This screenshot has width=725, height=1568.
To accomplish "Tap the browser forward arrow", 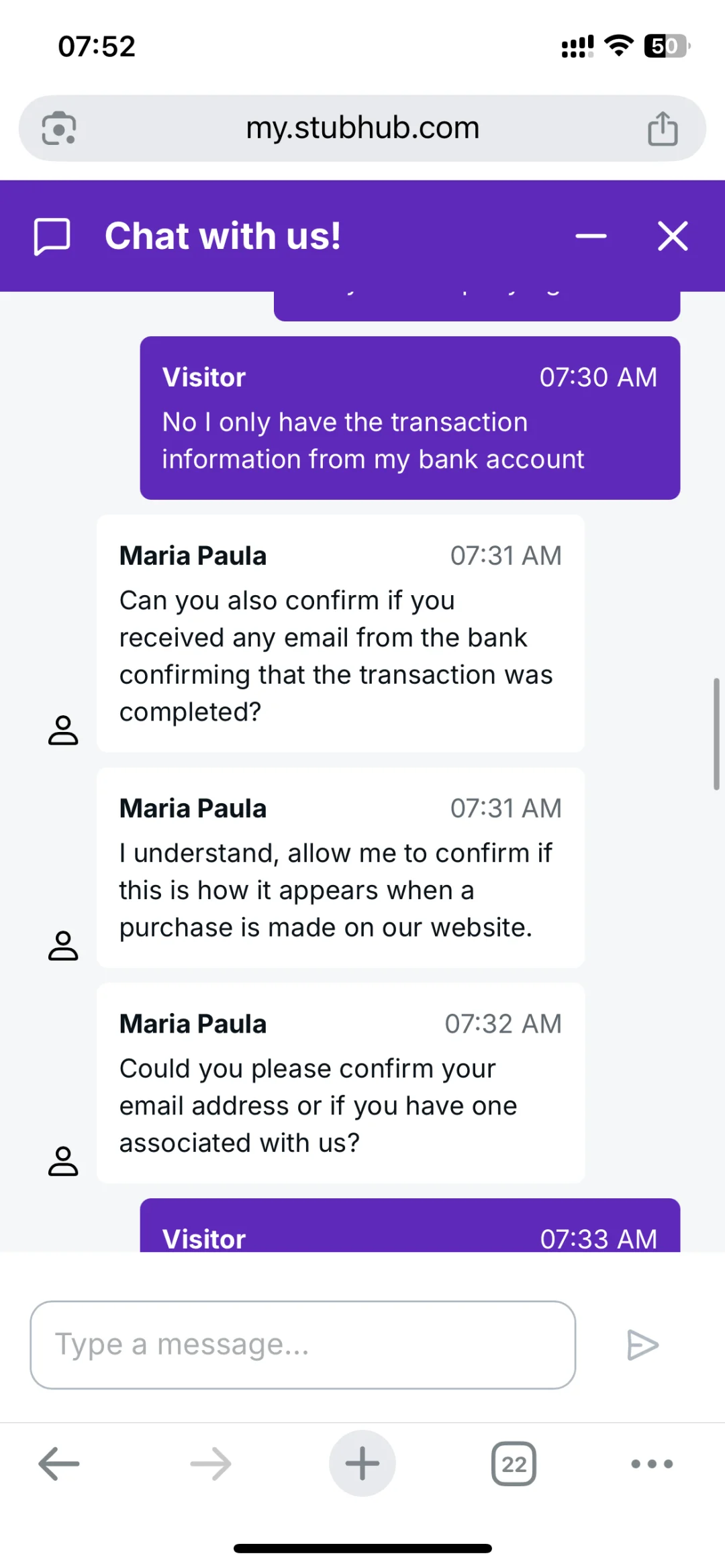I will (x=211, y=1463).
